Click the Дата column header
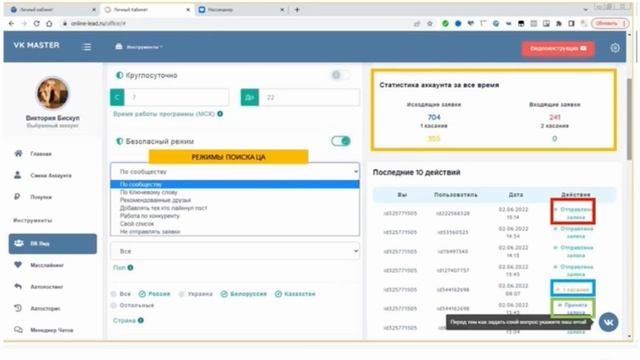Viewport: 640px width, 360px height. (x=516, y=195)
